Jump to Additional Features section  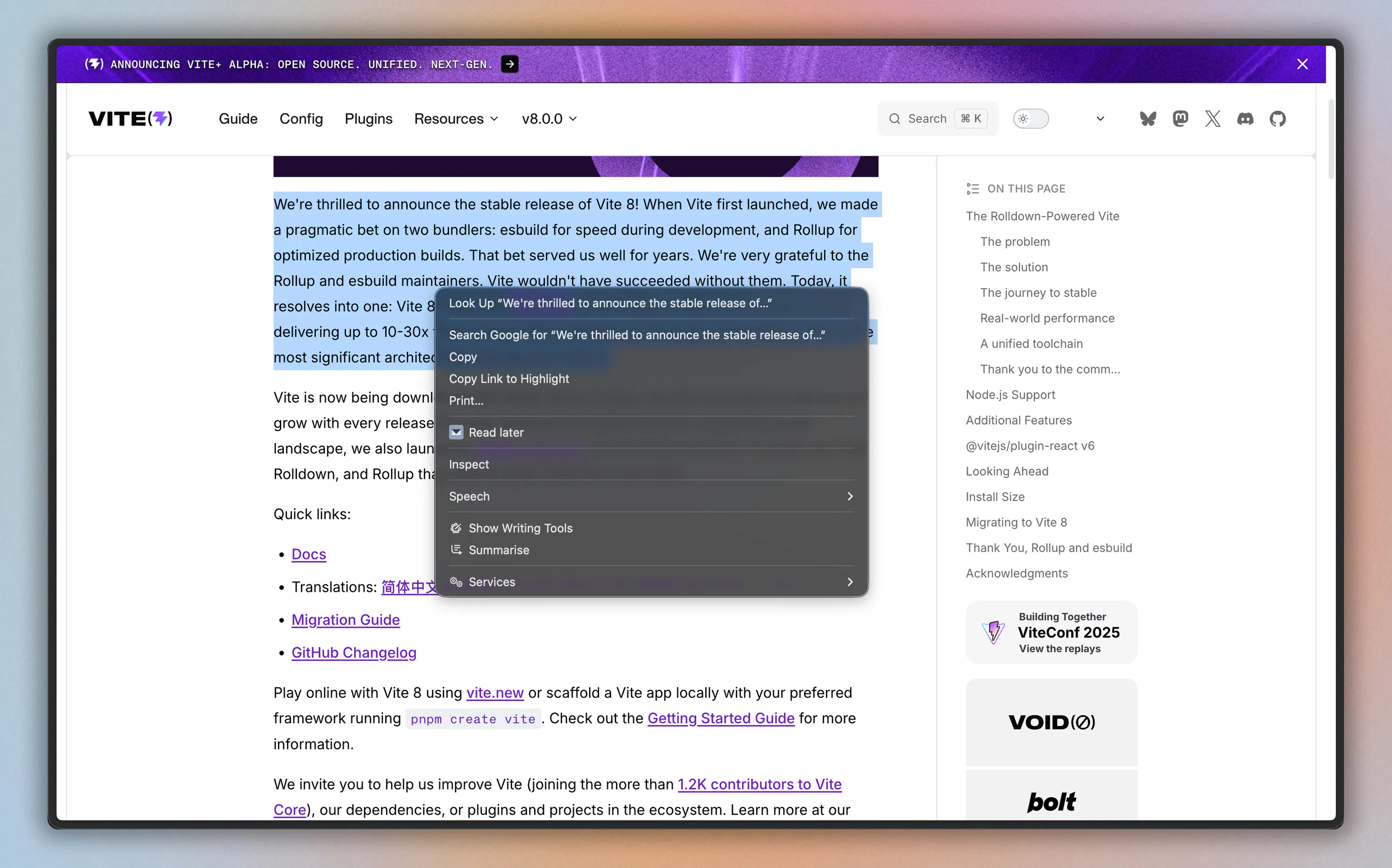click(x=1019, y=420)
